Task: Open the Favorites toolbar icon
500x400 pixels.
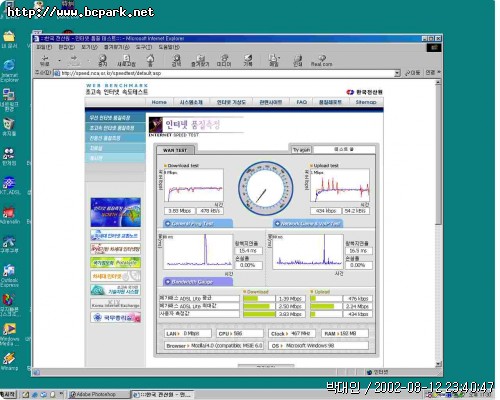Action: tap(200, 60)
